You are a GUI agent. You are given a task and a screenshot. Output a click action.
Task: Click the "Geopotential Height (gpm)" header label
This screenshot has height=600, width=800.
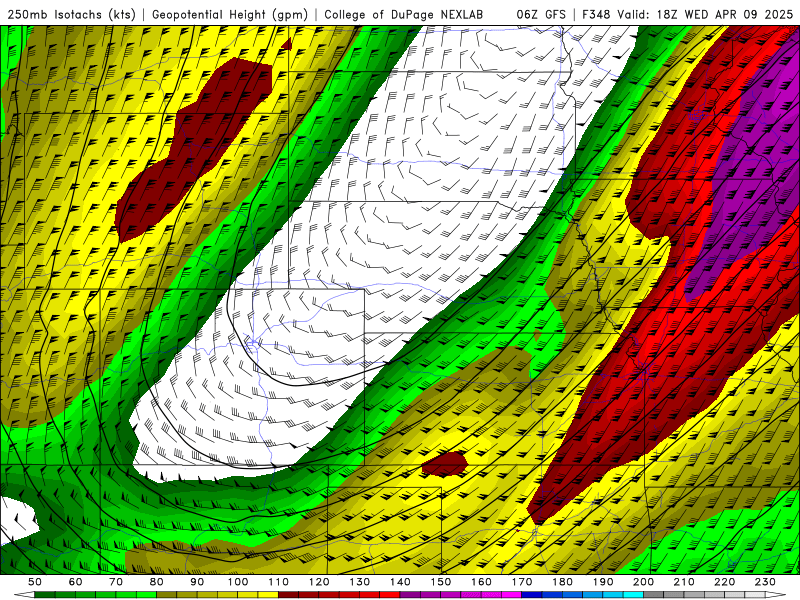tap(230, 15)
